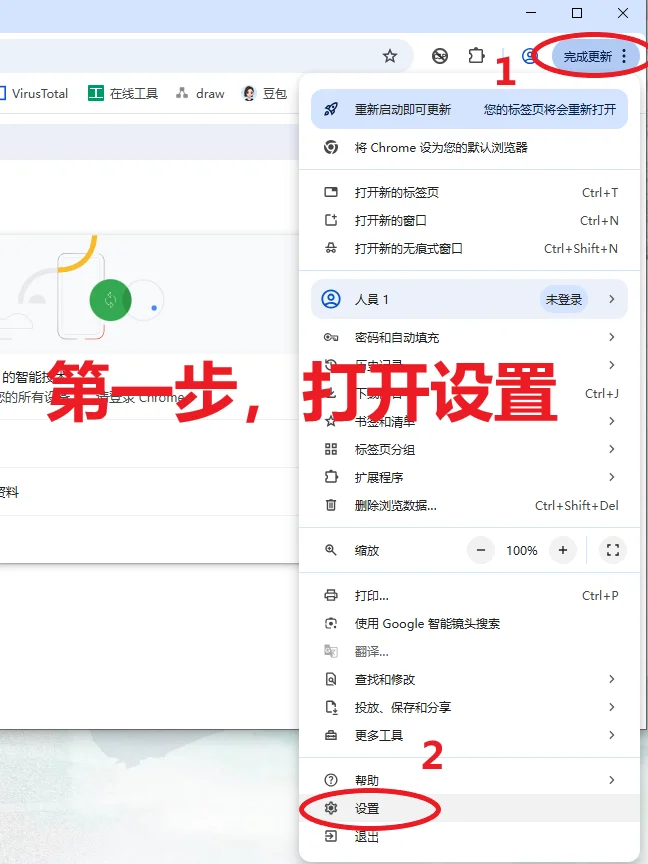Increase zoom with the plus button

tap(563, 550)
